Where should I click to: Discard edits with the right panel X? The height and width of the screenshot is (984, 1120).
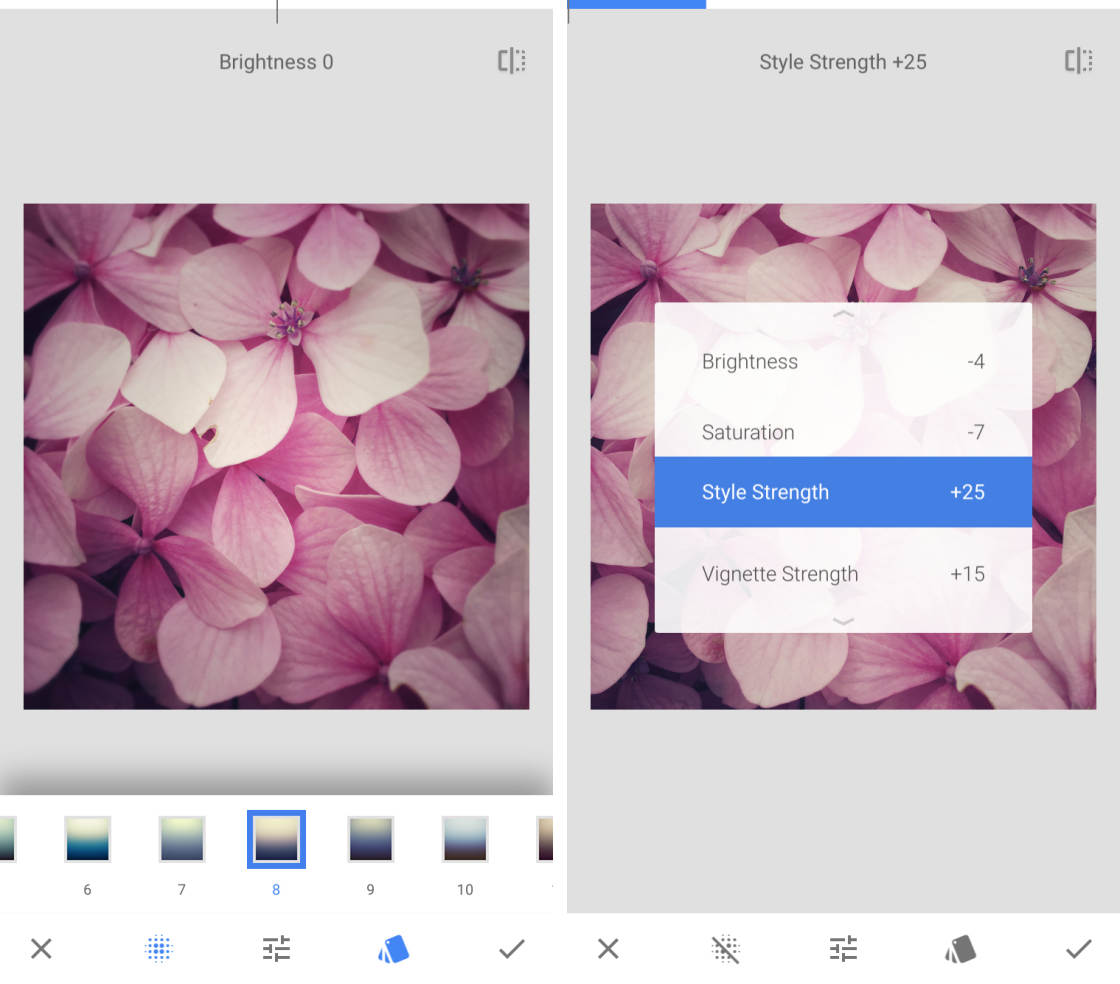pyautogui.click(x=608, y=948)
